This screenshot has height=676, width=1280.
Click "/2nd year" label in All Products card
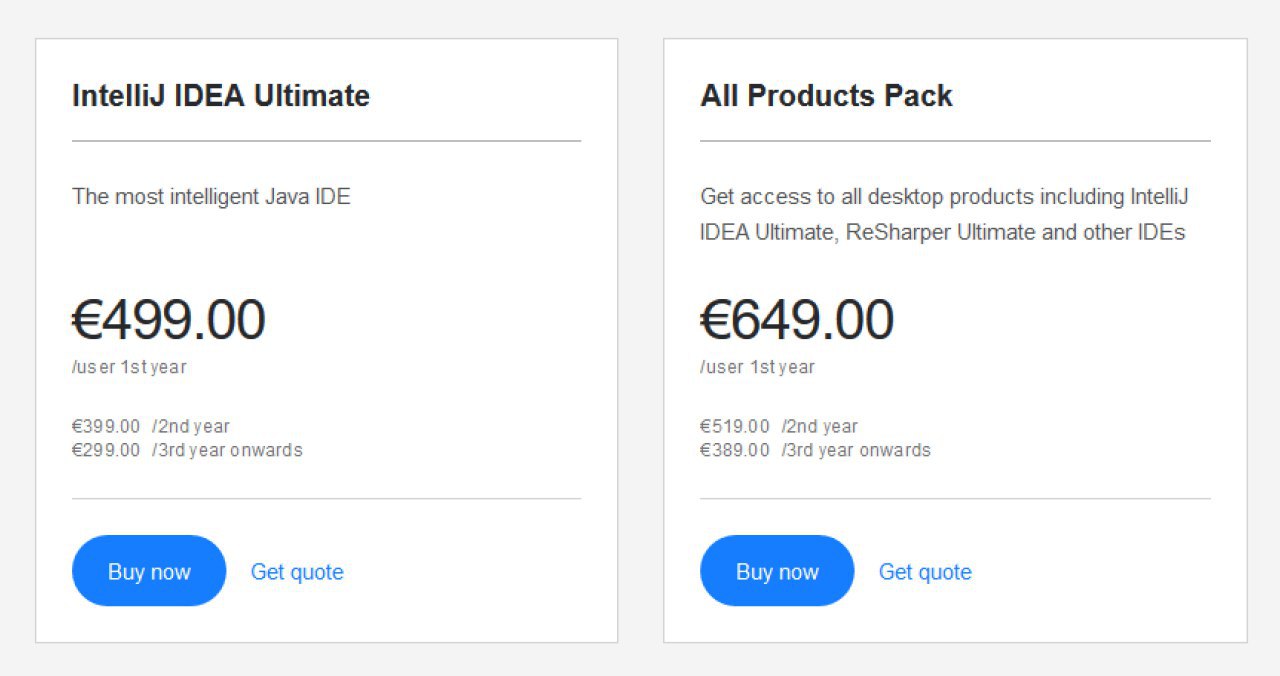tap(820, 427)
